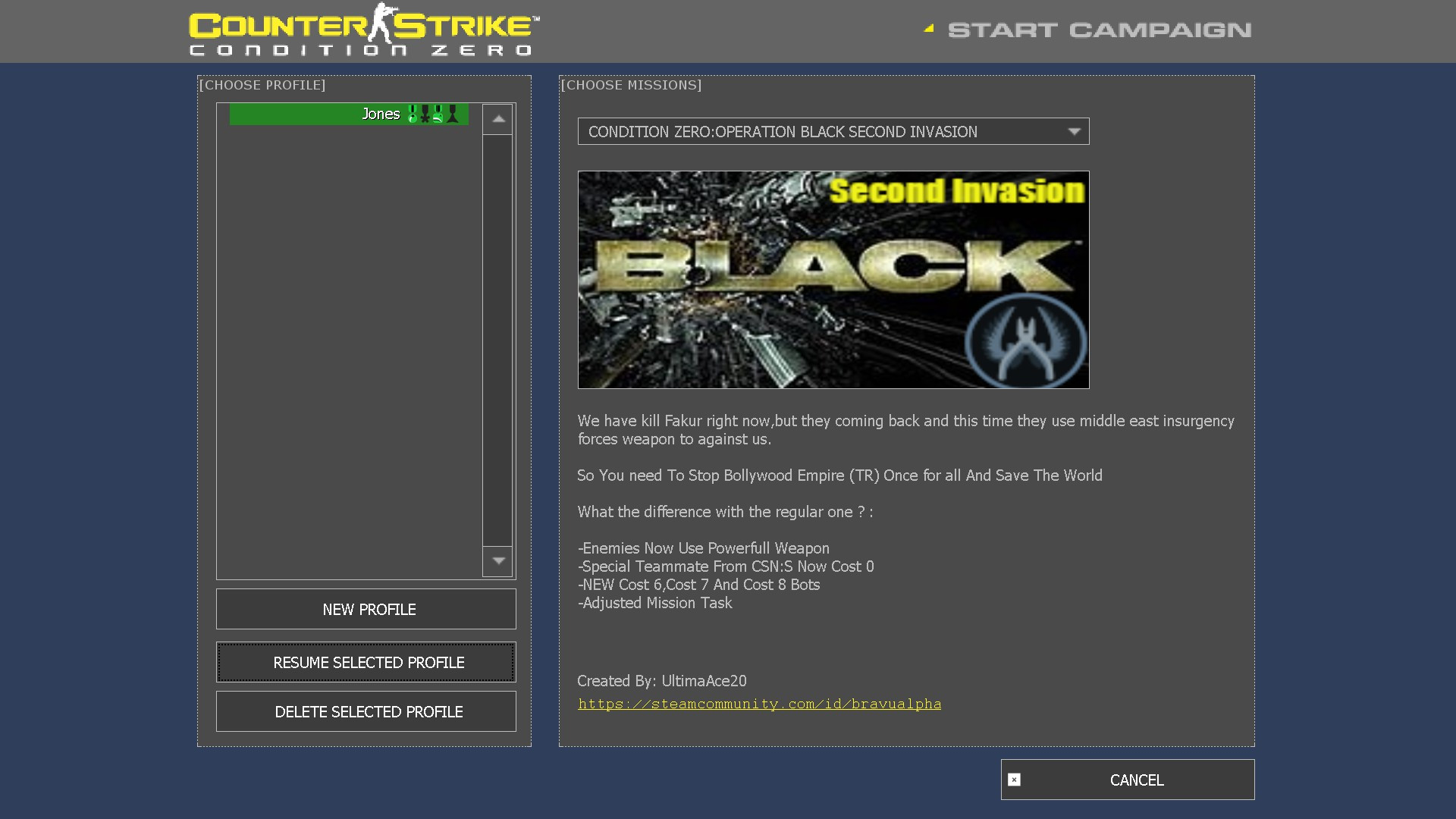1456x819 pixels.
Task: Click '-NEW Cost 6,Cost 7 And Cost 8 Bots'
Action: (699, 585)
